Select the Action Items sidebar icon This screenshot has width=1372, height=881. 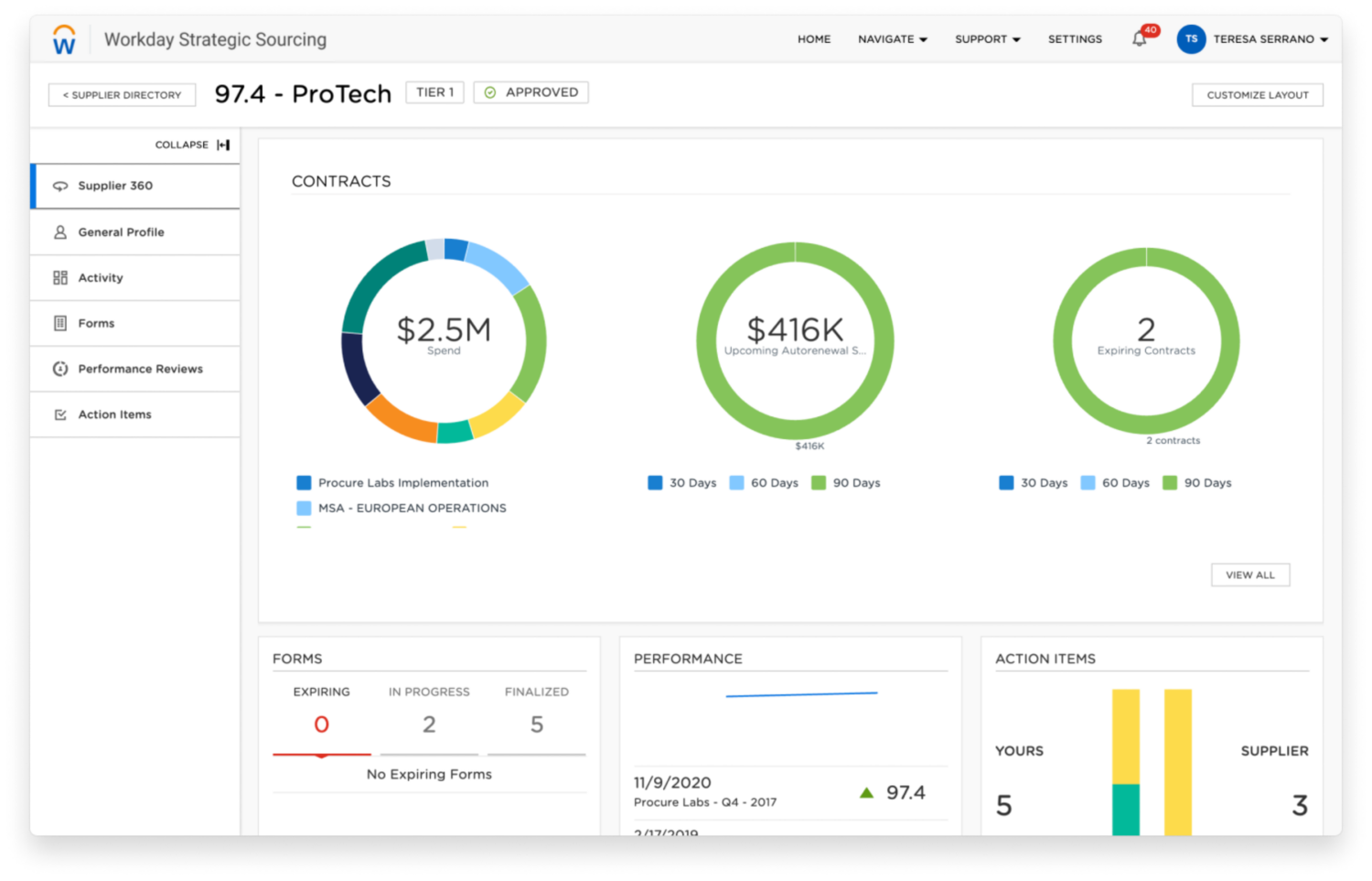pyautogui.click(x=59, y=414)
